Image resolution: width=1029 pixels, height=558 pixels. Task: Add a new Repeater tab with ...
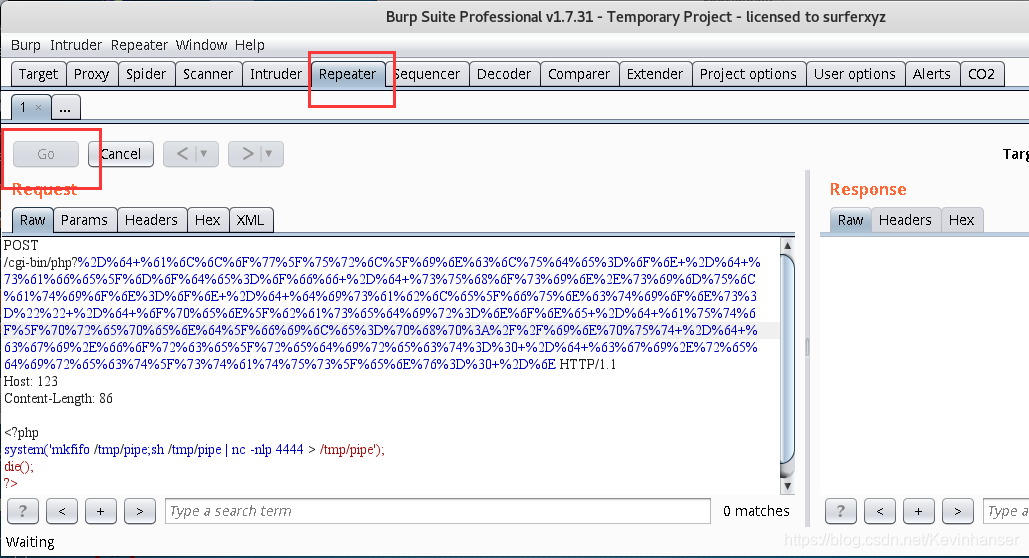point(65,108)
